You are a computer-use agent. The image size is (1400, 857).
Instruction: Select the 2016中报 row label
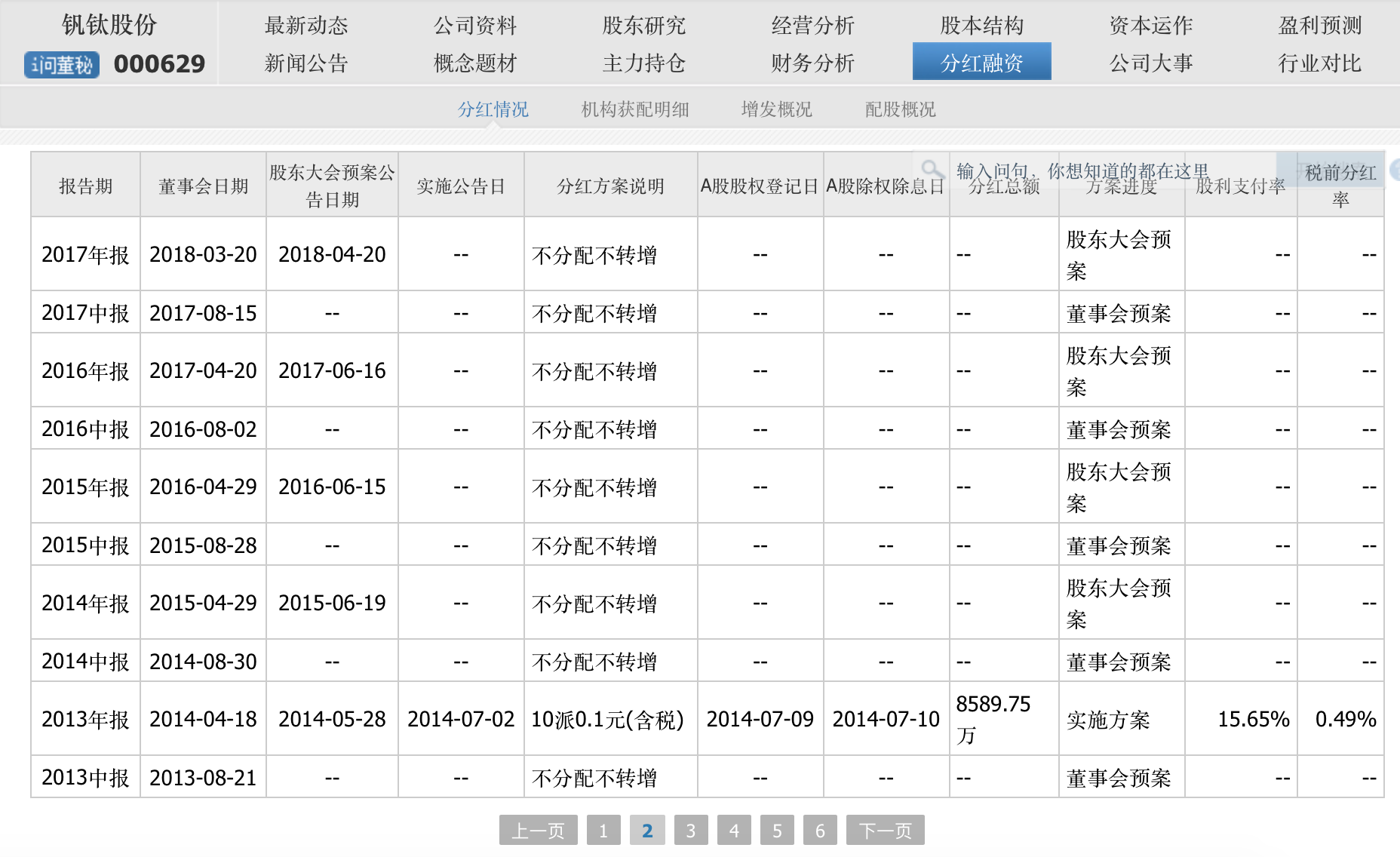[x=85, y=428]
